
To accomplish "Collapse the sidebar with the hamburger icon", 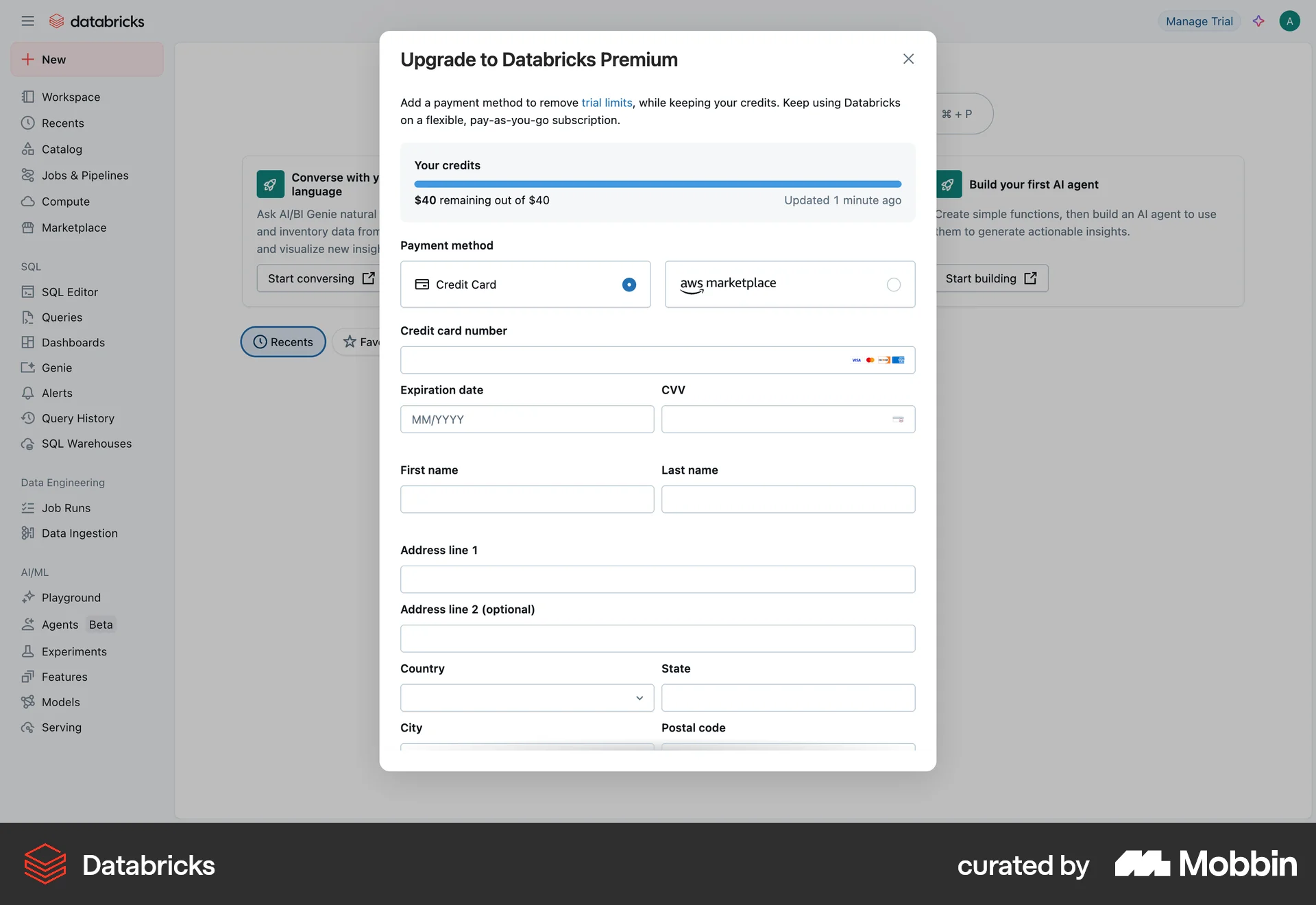I will tap(27, 21).
